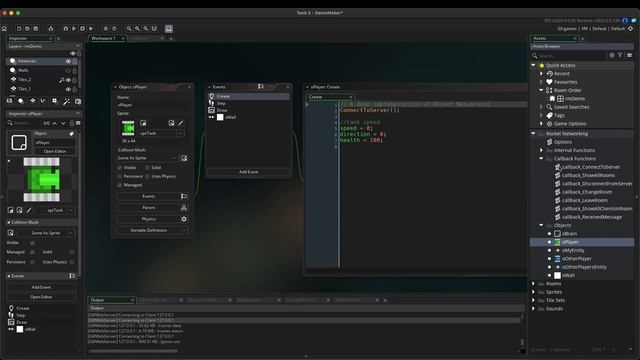The image size is (640, 360).
Task: Select the Inspector panel tab
Action: click(30, 38)
